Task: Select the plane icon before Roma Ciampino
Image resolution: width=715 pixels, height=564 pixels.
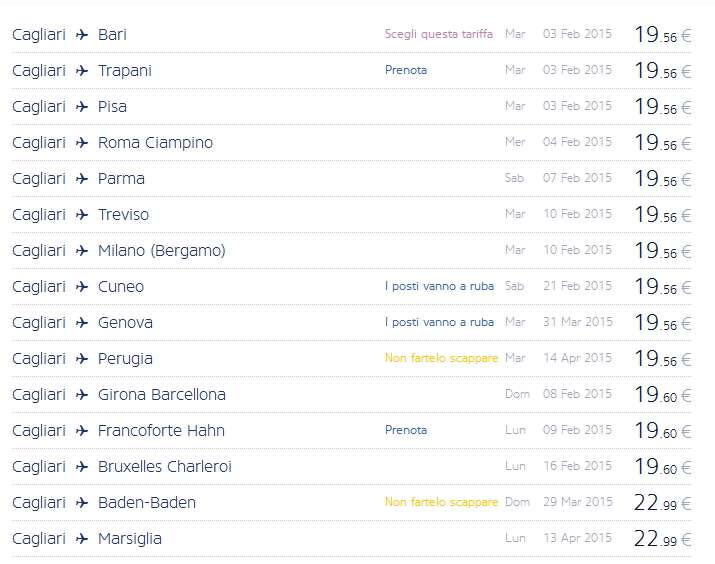Action: [x=82, y=143]
